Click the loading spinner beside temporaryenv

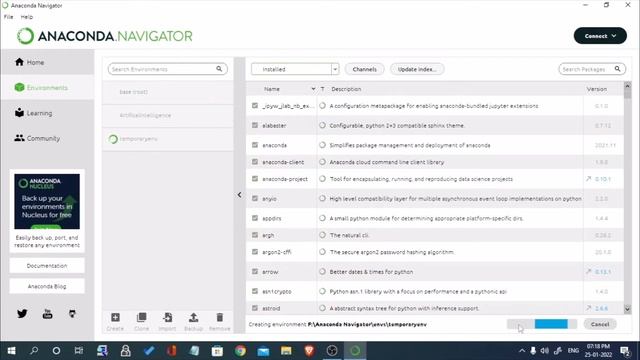113,139
